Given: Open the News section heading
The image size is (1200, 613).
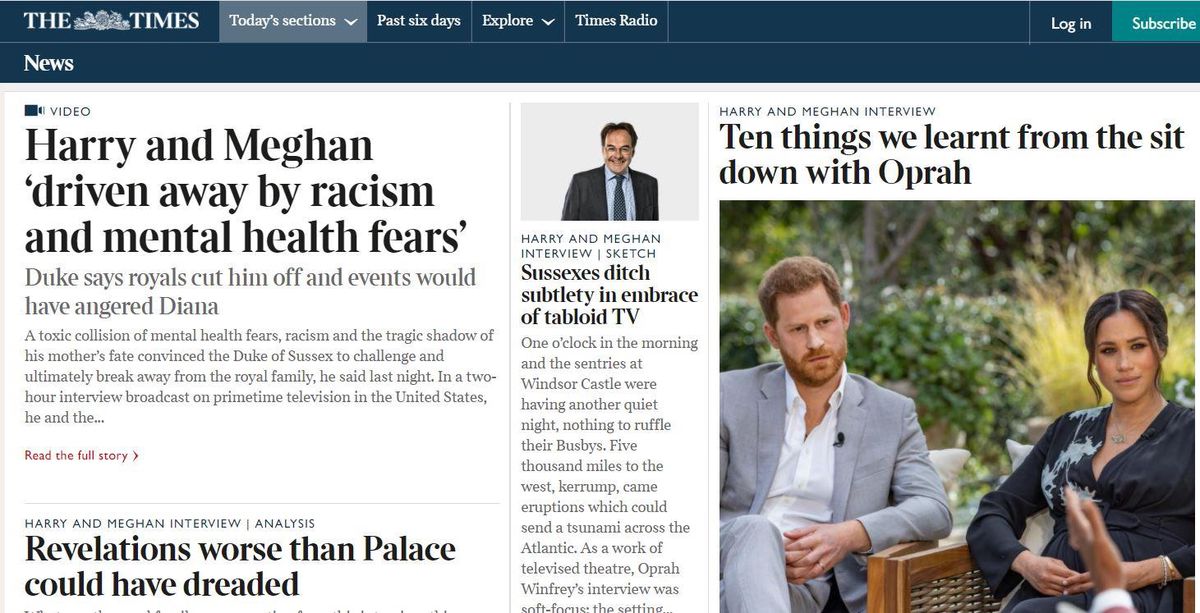Looking at the screenshot, I should tap(49, 63).
